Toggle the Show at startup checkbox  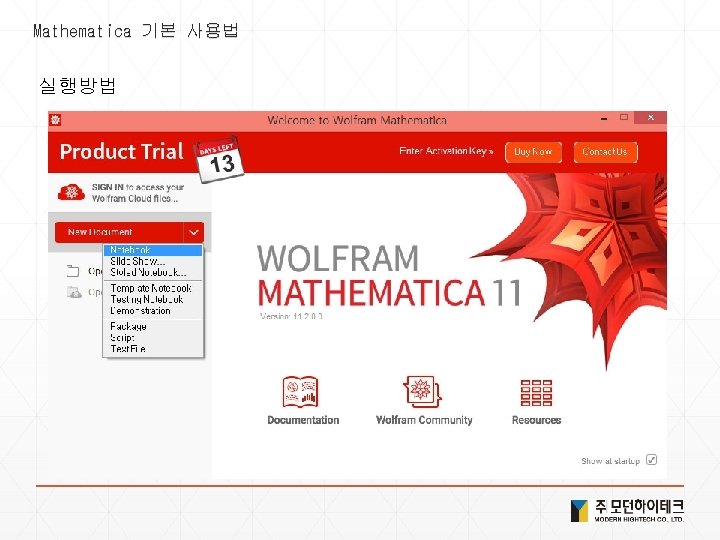click(651, 460)
